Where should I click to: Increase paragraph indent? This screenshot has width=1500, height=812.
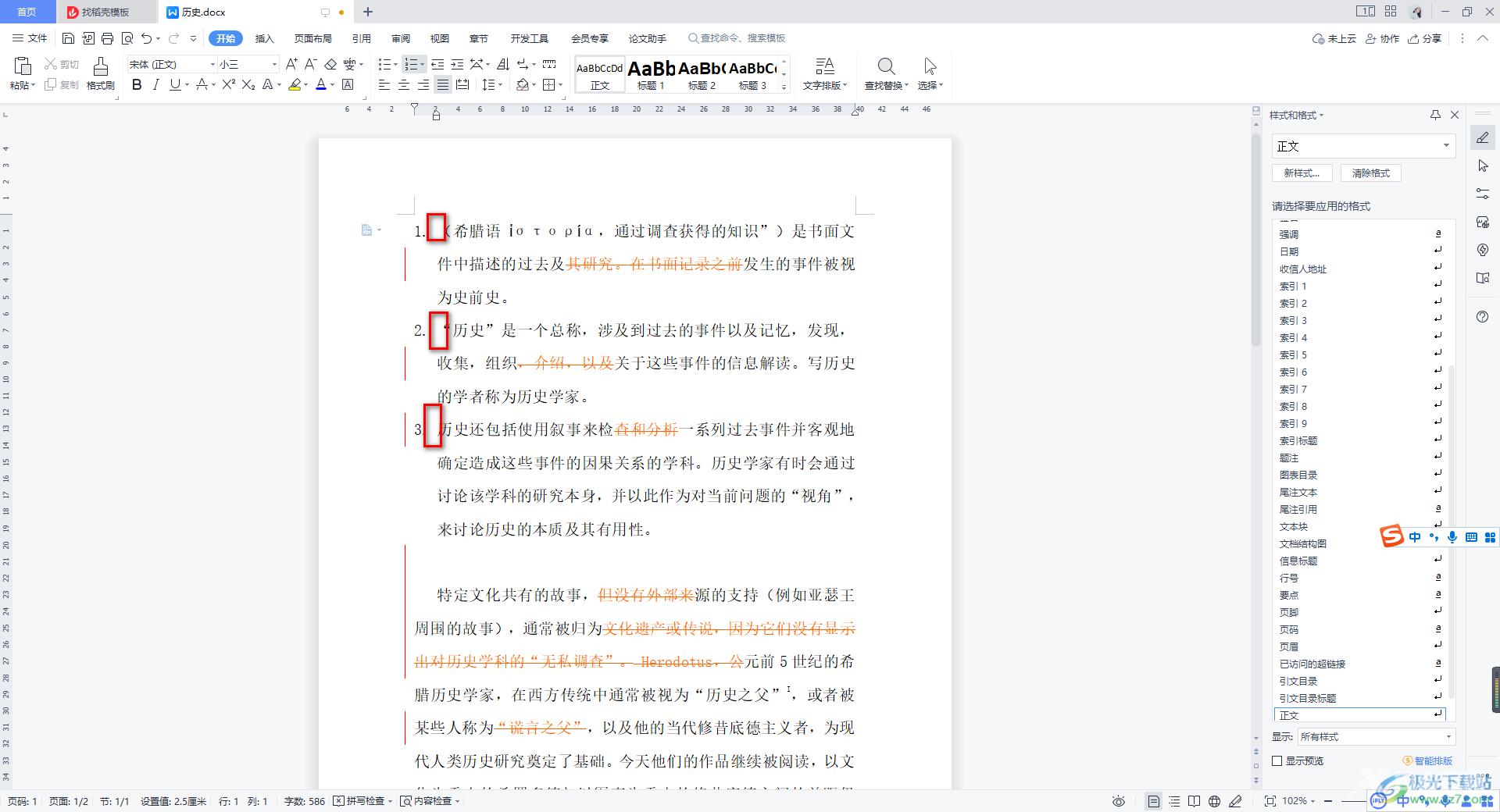457,64
